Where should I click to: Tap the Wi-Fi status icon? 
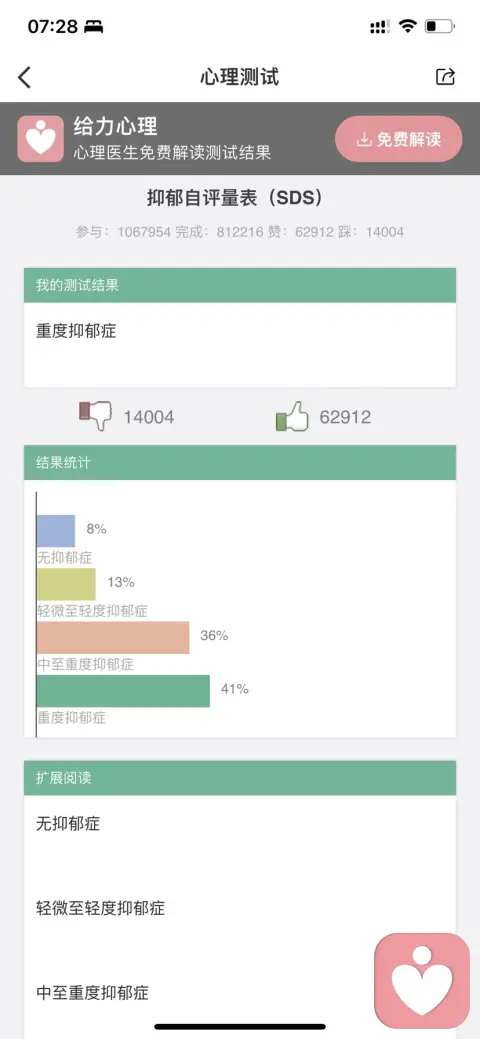(408, 27)
